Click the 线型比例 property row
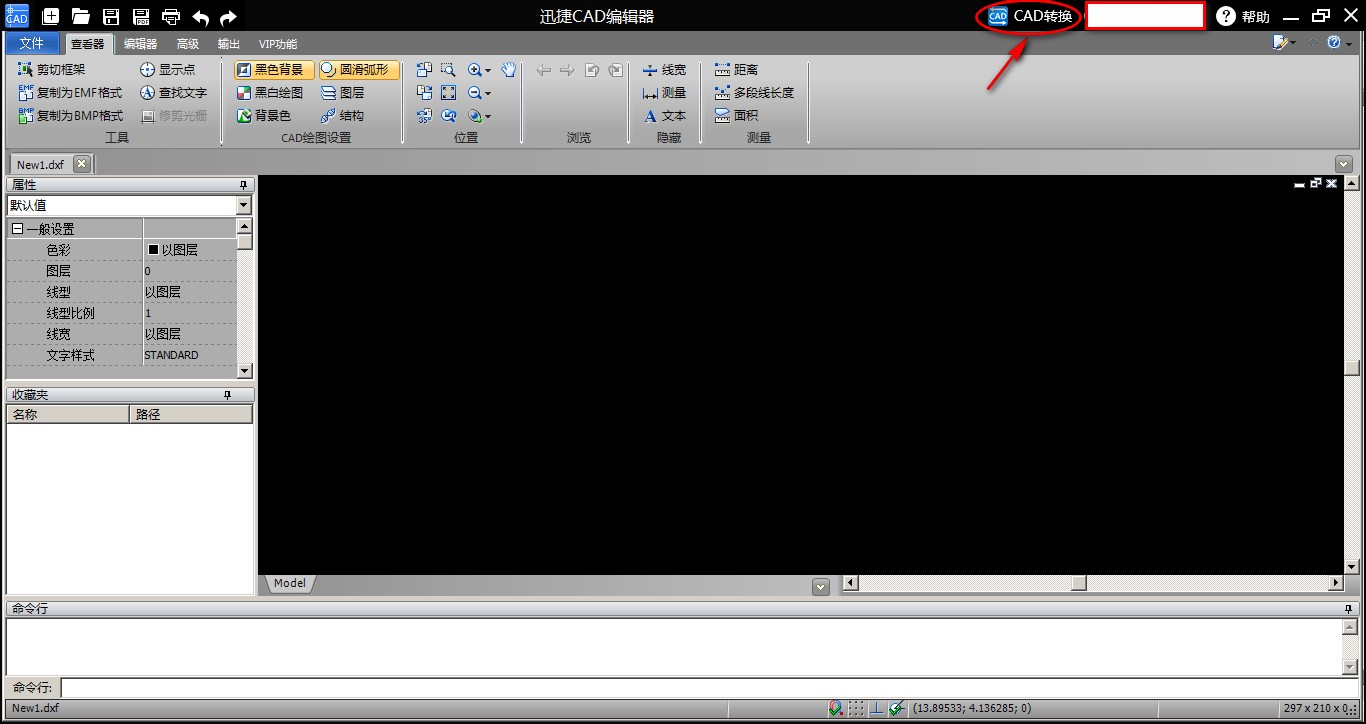 122,313
